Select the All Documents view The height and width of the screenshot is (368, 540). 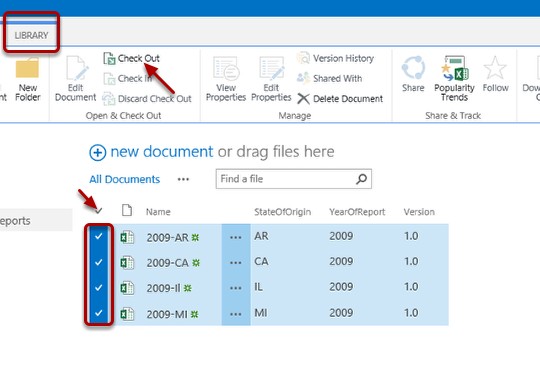coord(125,179)
